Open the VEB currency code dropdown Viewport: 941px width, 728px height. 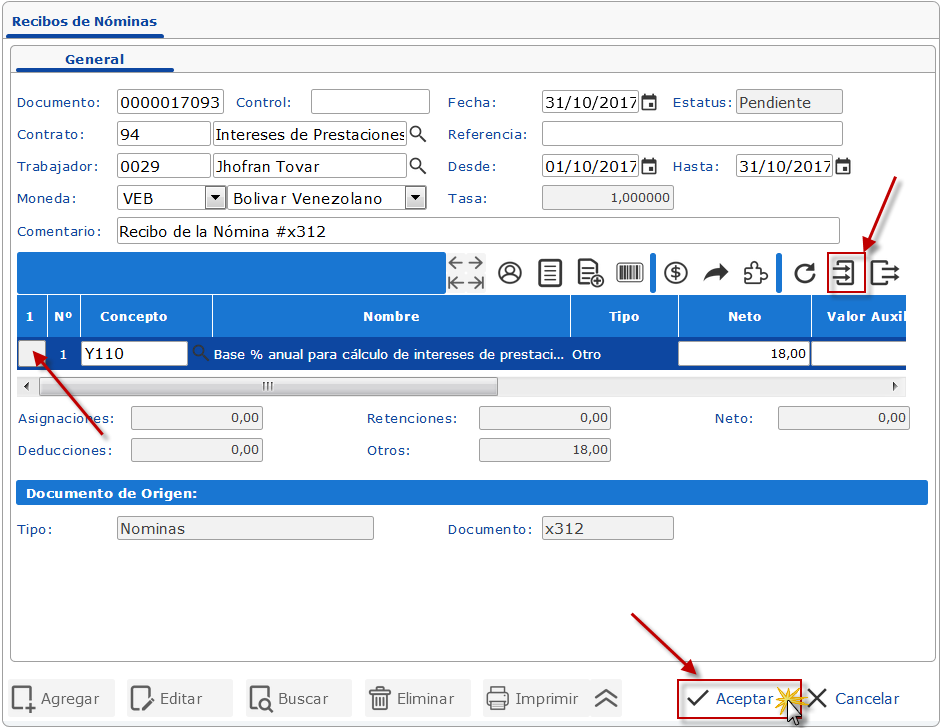tap(215, 198)
